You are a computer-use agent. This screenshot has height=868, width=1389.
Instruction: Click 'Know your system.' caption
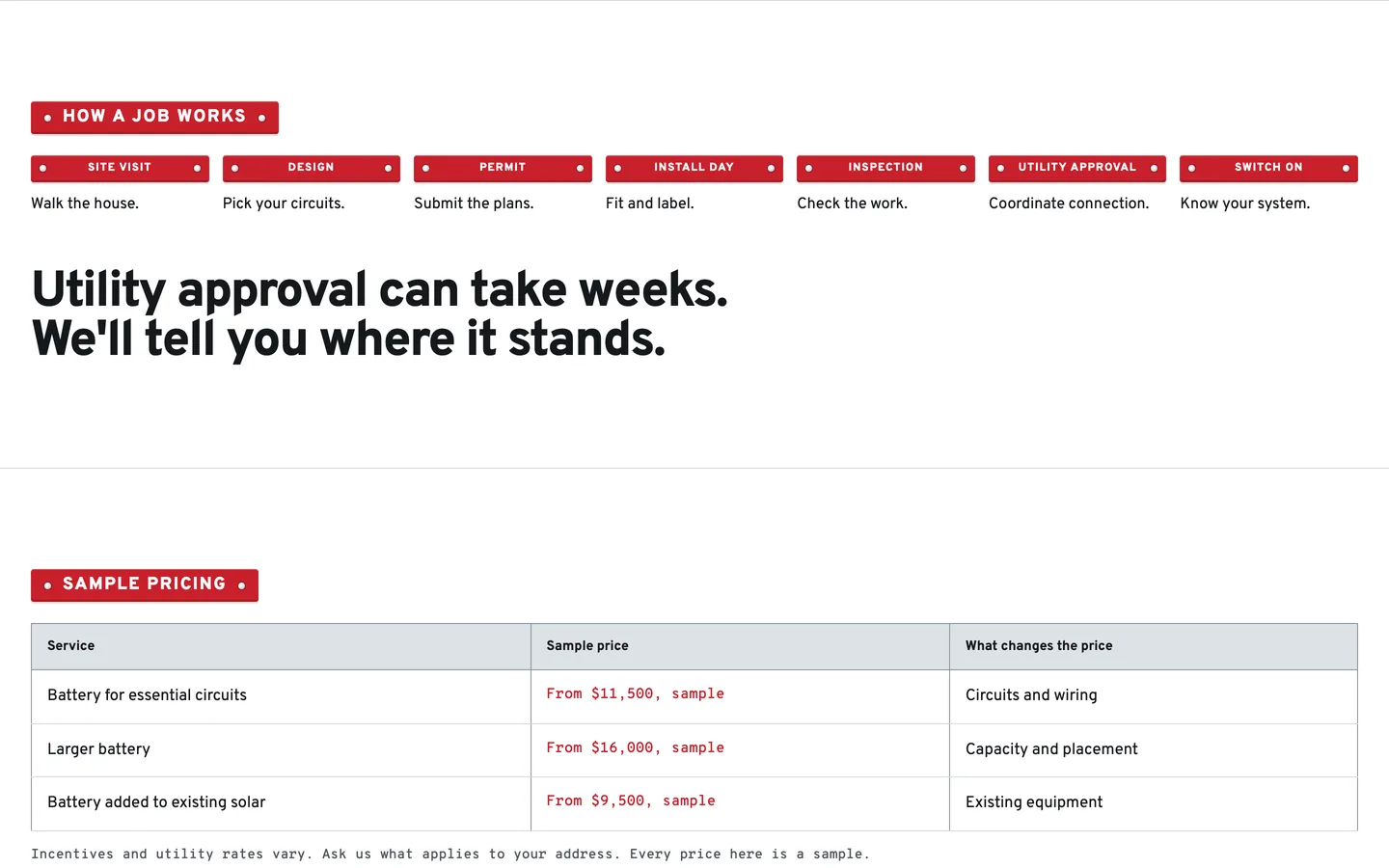pos(1245,203)
